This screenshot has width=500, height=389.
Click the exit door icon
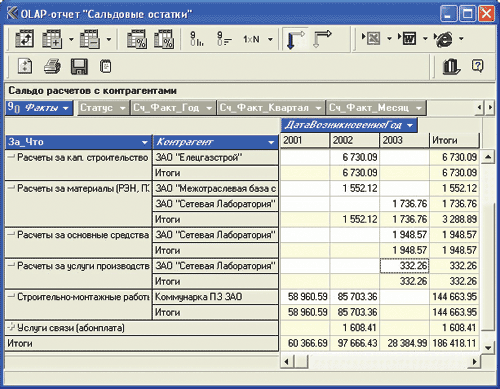tap(451, 66)
